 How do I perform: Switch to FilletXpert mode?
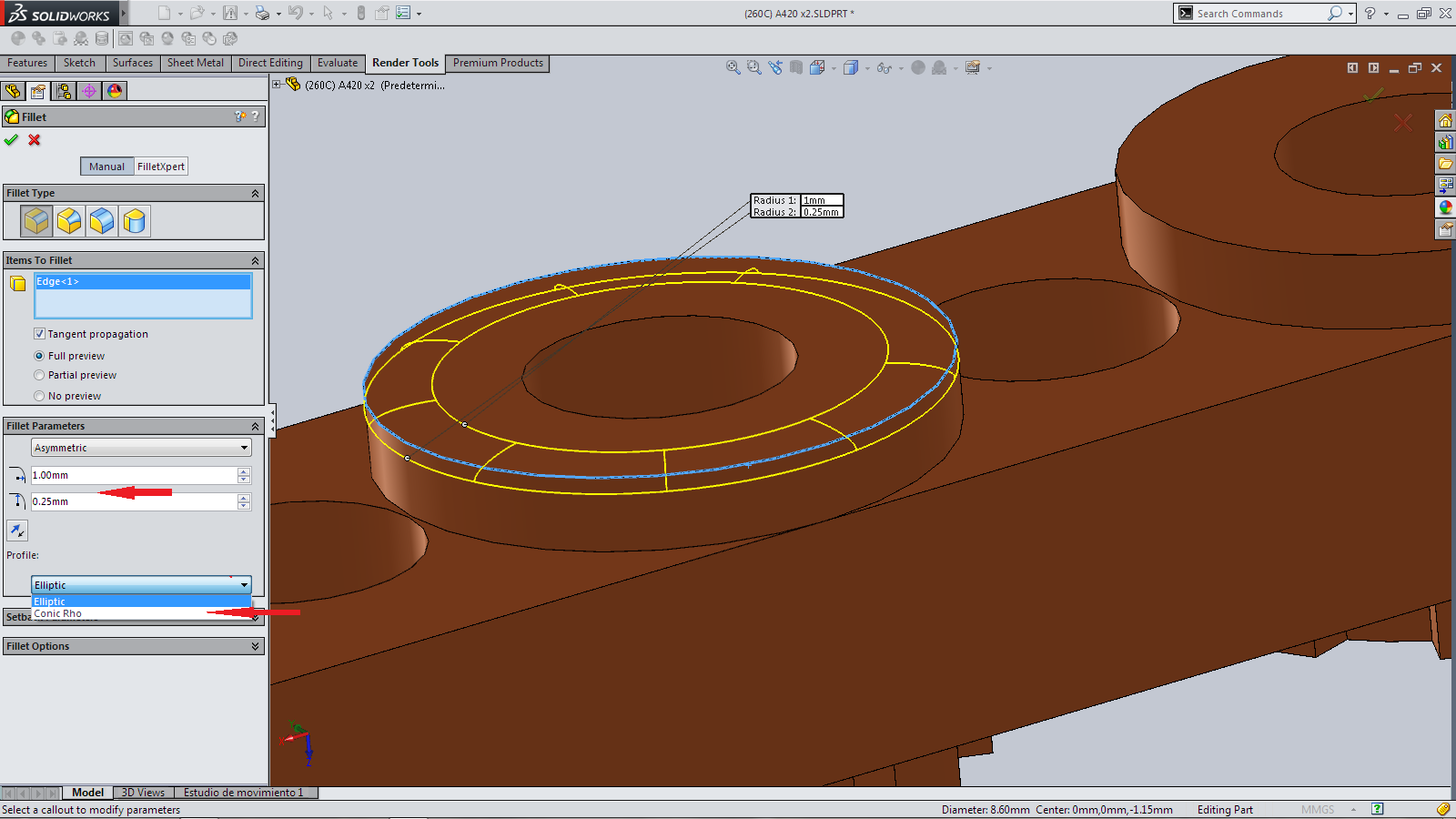click(161, 167)
